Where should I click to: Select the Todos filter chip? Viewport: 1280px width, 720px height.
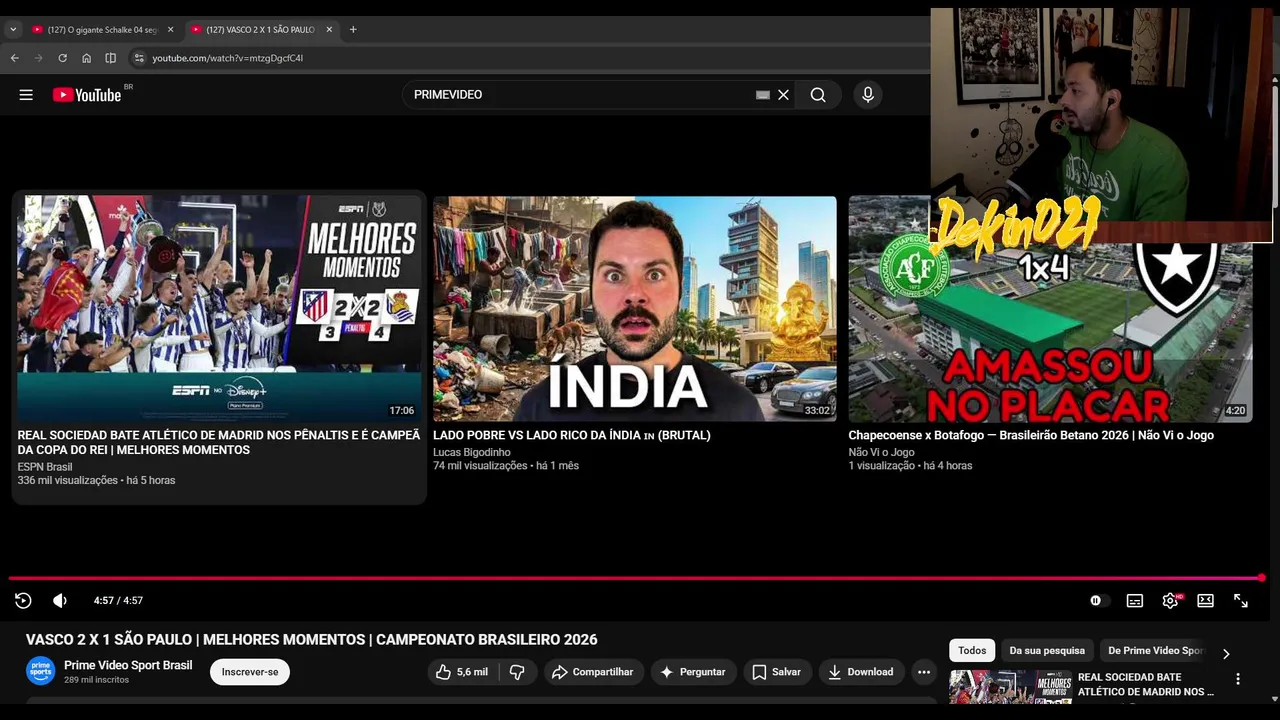(972, 651)
